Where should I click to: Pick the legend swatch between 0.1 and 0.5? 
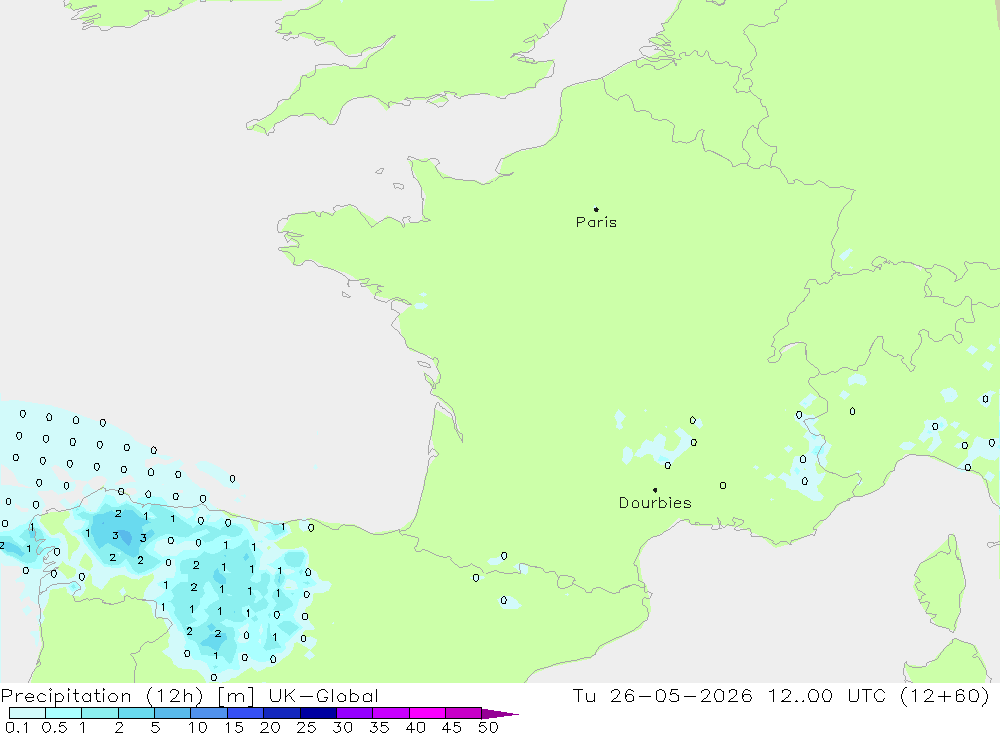(x=27, y=713)
